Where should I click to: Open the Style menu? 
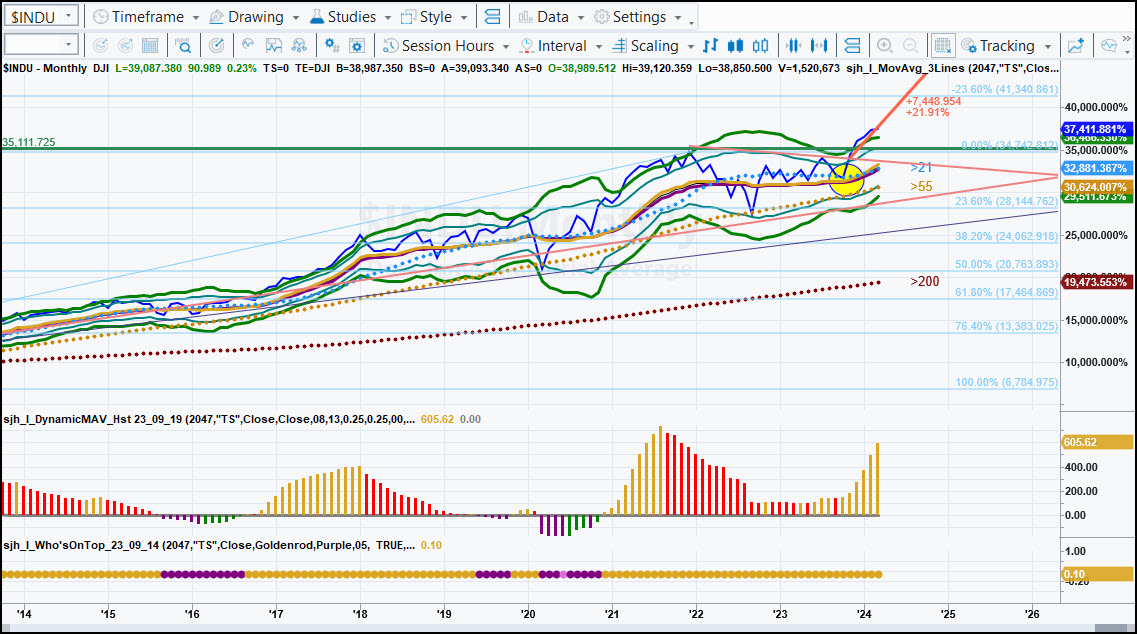tap(434, 17)
